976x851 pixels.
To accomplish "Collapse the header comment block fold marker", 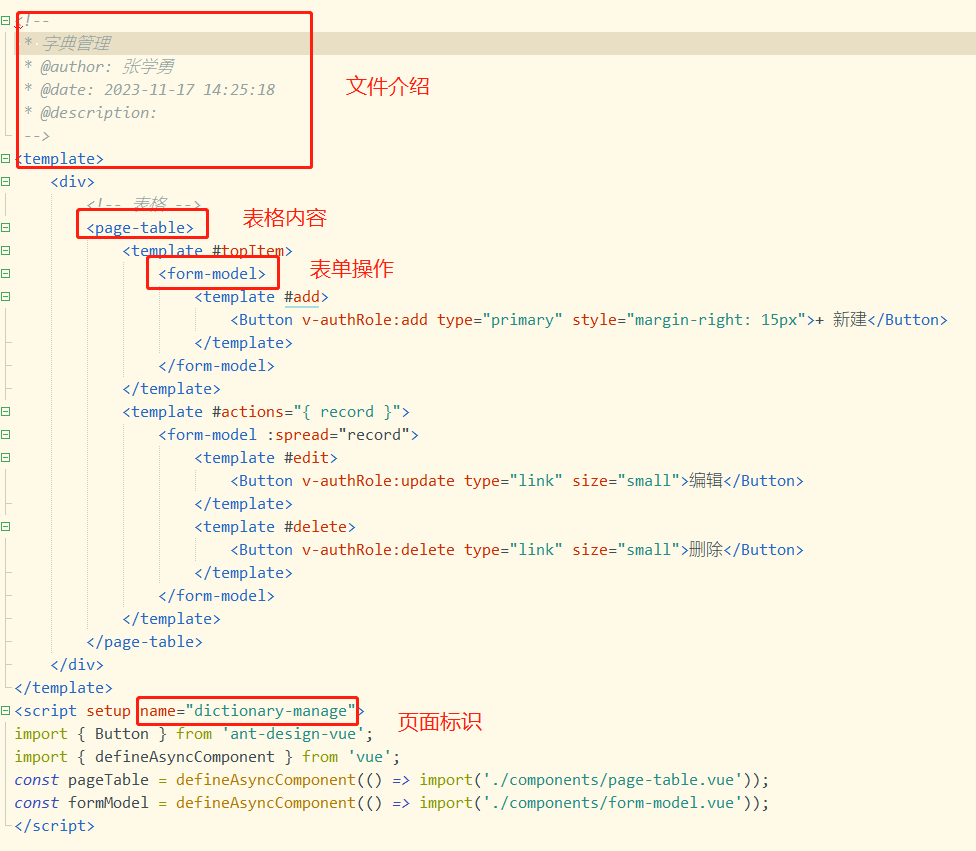I will coord(6,20).
